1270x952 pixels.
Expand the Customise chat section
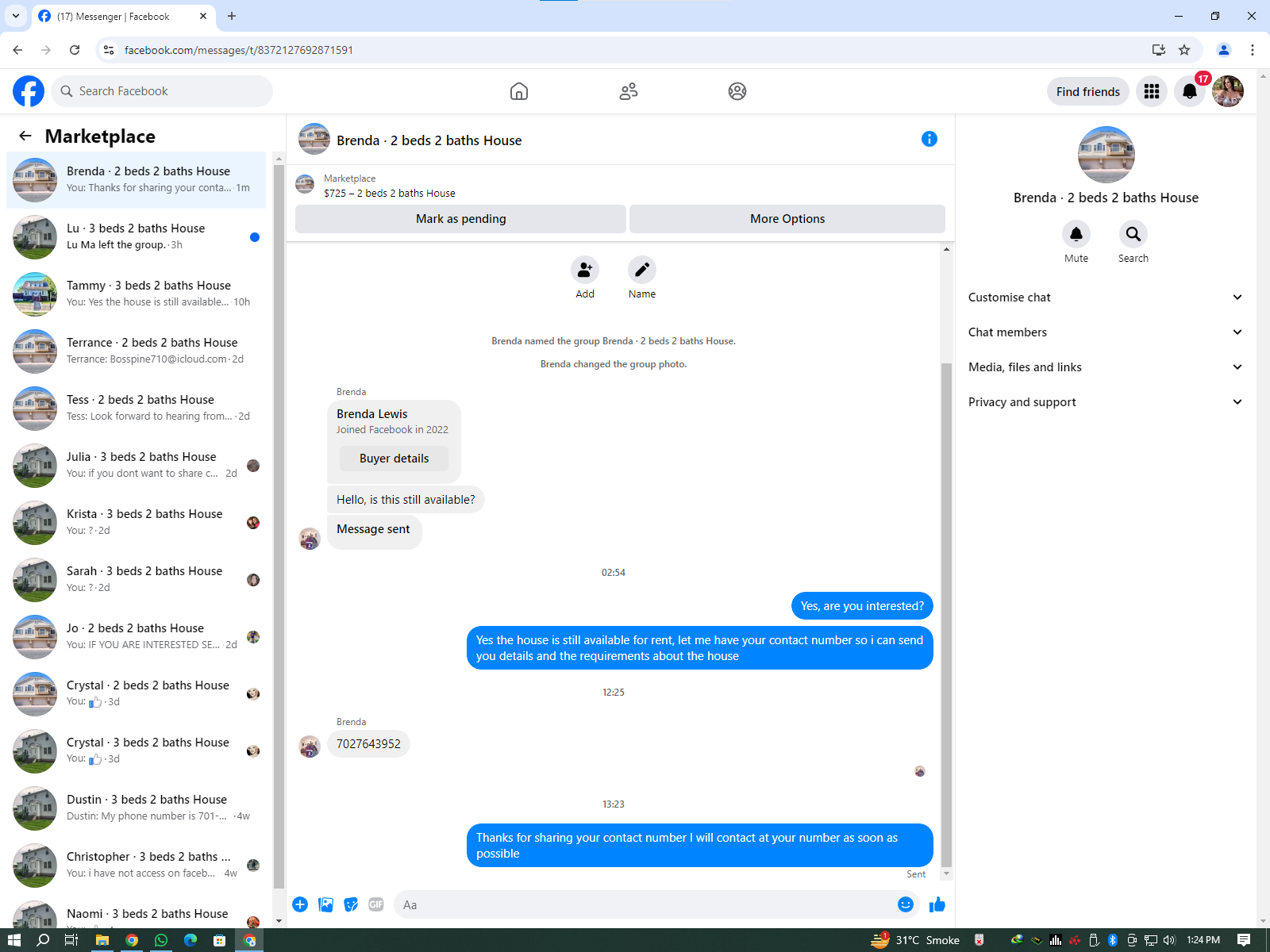click(x=1105, y=297)
